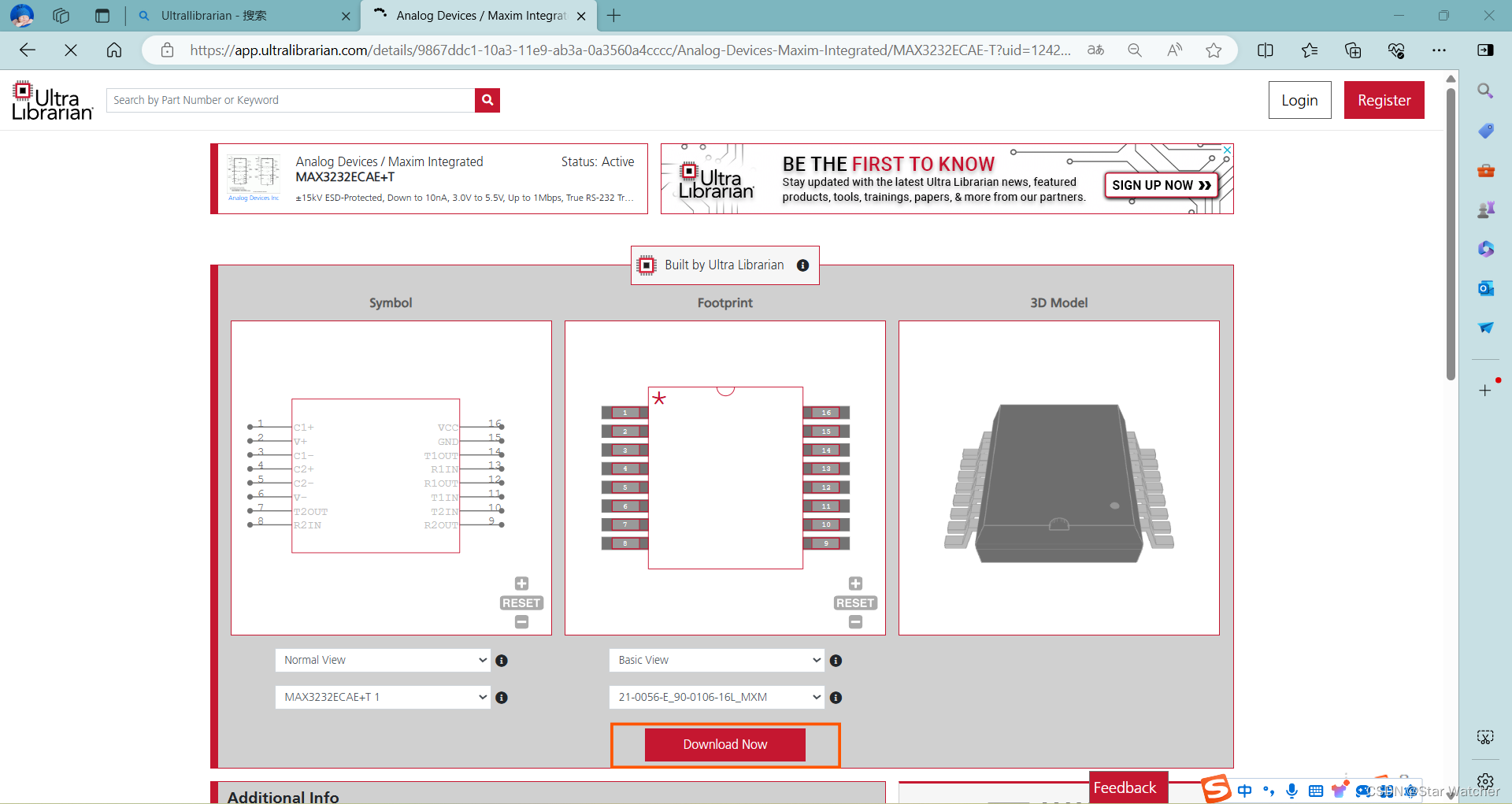Click the Download Now button
The height and width of the screenshot is (804, 1512).
click(x=725, y=745)
